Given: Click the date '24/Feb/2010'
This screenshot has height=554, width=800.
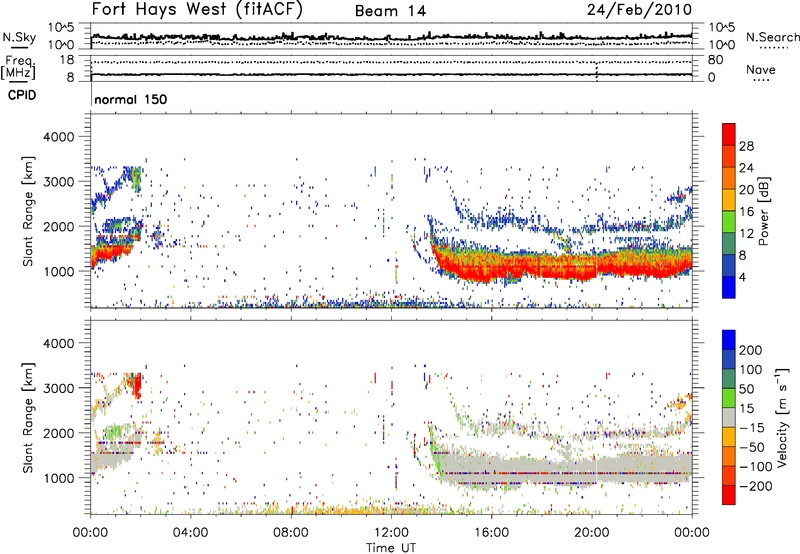Looking at the screenshot, I should click(639, 10).
